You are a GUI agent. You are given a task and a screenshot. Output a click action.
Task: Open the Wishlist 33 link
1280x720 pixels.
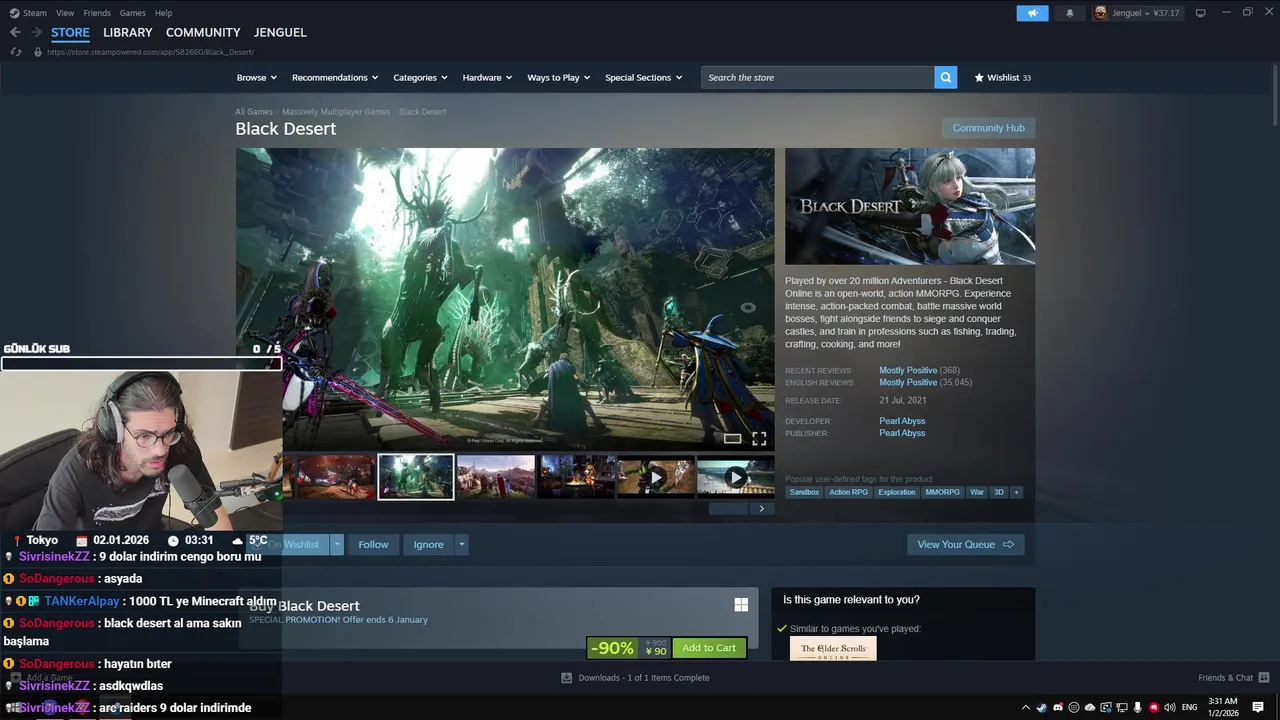(x=1002, y=77)
